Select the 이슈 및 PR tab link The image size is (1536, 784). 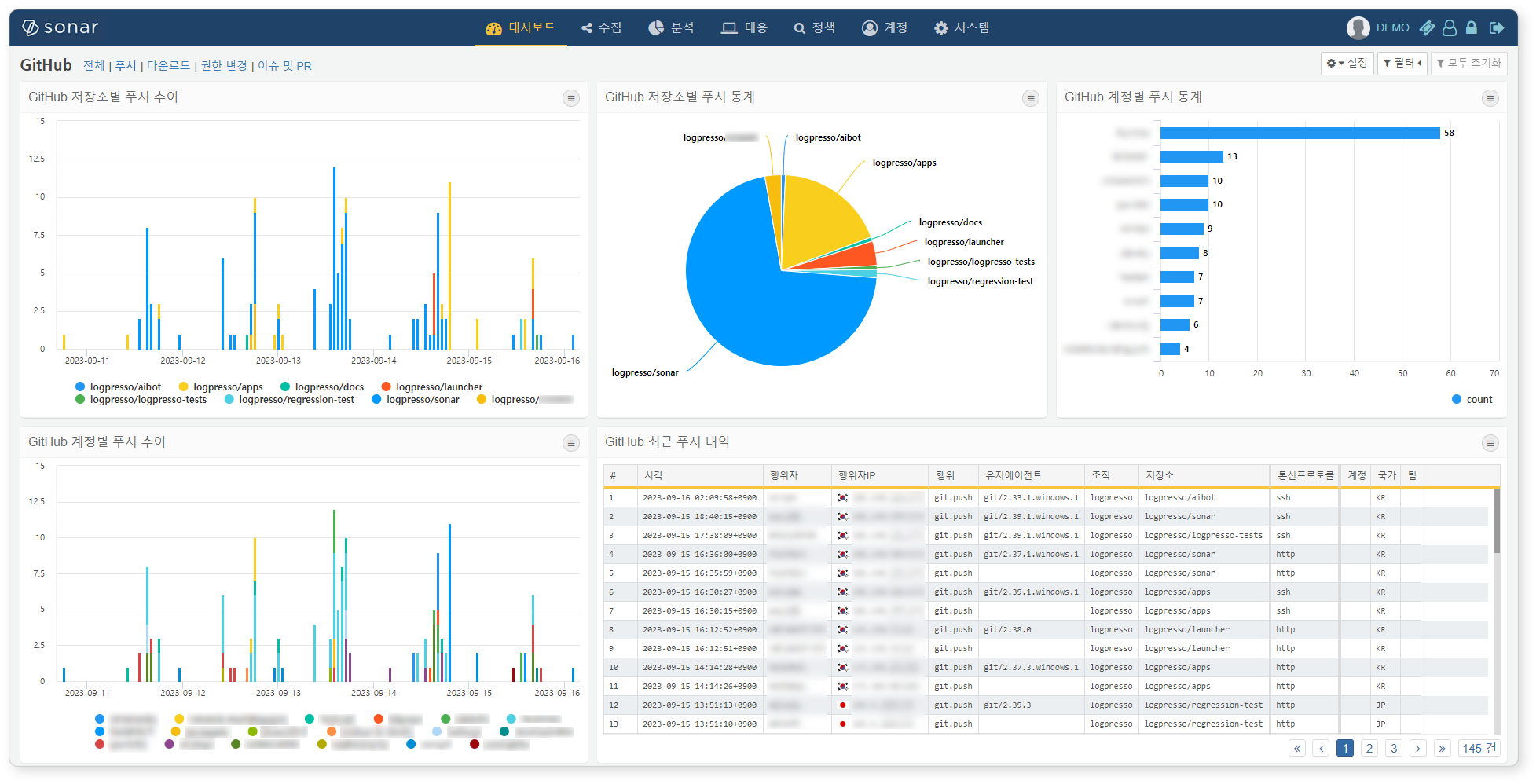click(284, 66)
